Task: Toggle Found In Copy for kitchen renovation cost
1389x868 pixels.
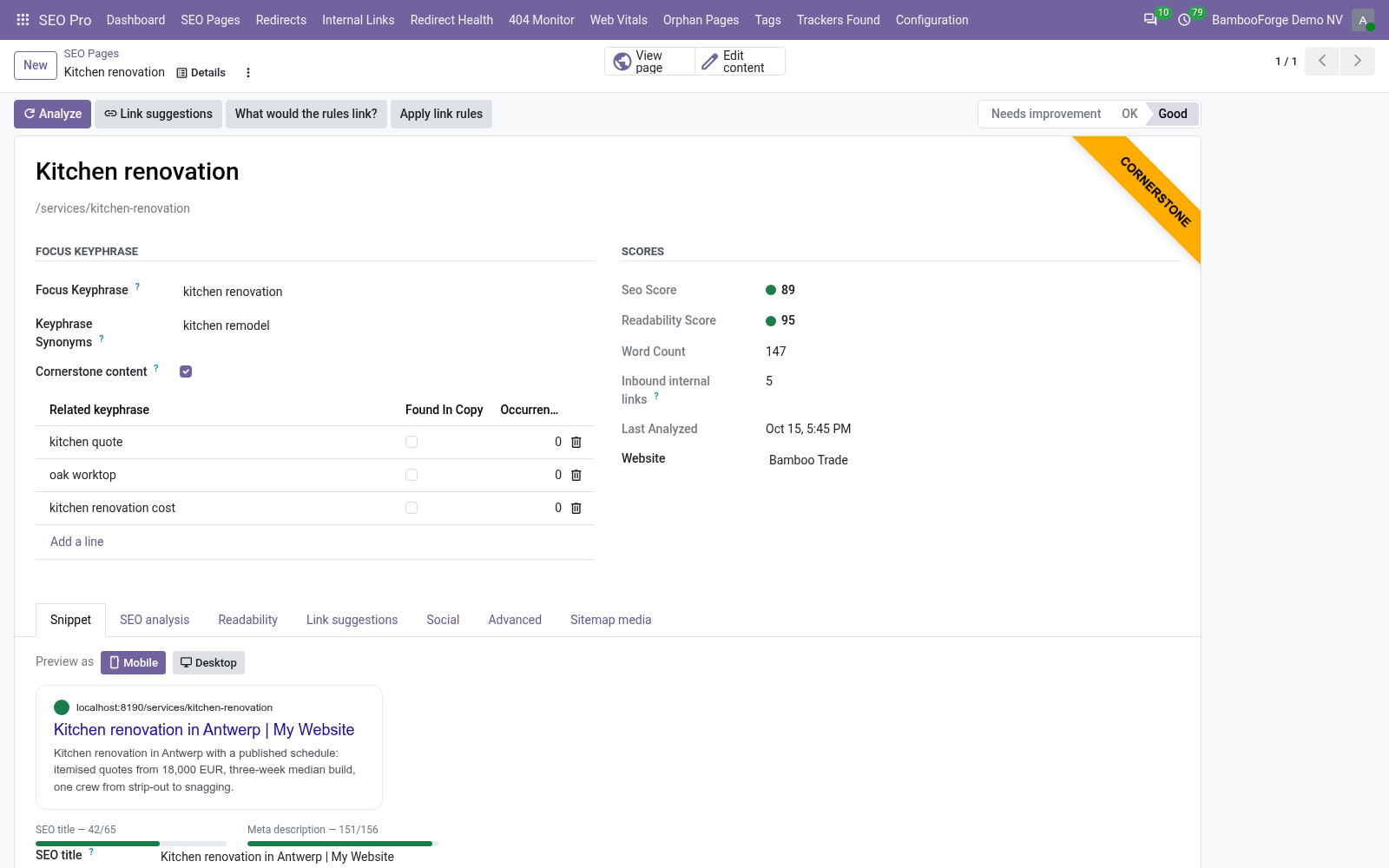Action: pos(411,508)
